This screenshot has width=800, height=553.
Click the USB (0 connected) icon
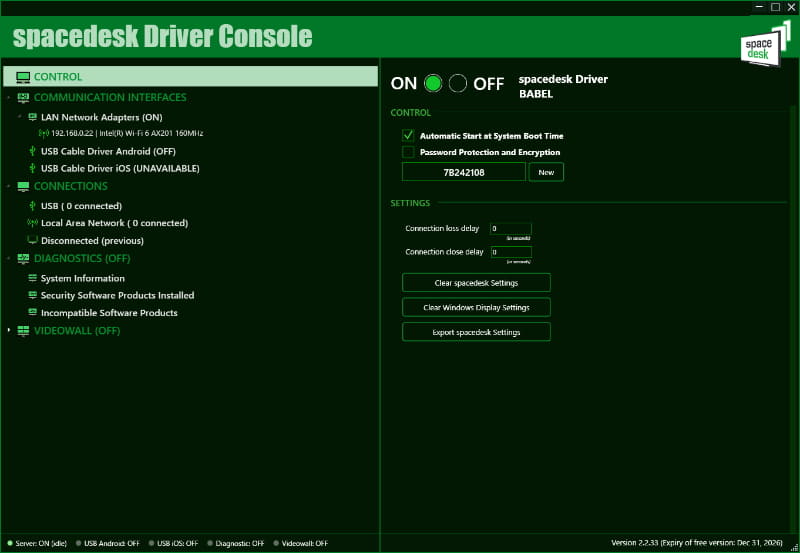click(x=32, y=206)
